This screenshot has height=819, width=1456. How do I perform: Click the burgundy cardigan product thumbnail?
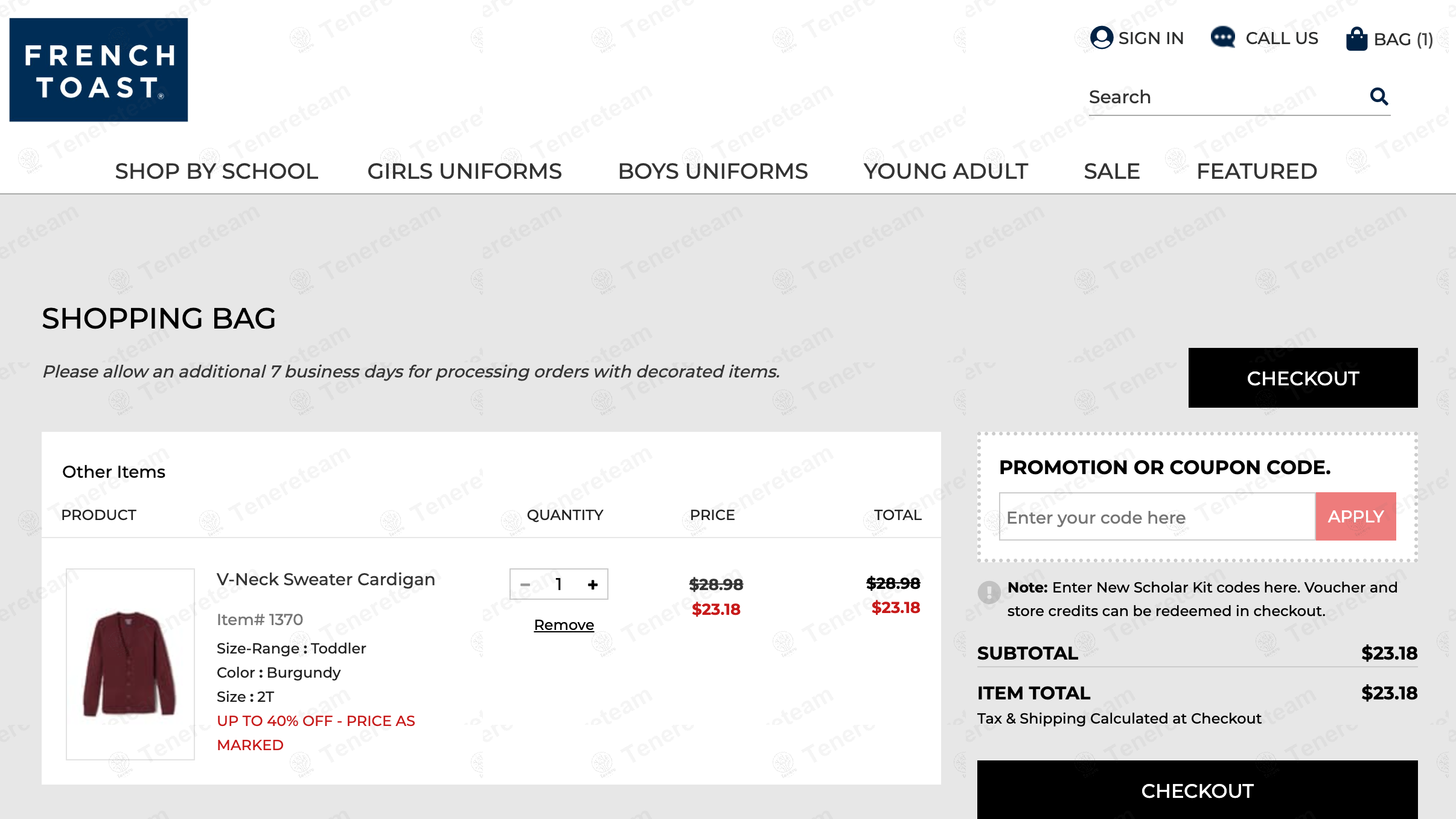130,663
